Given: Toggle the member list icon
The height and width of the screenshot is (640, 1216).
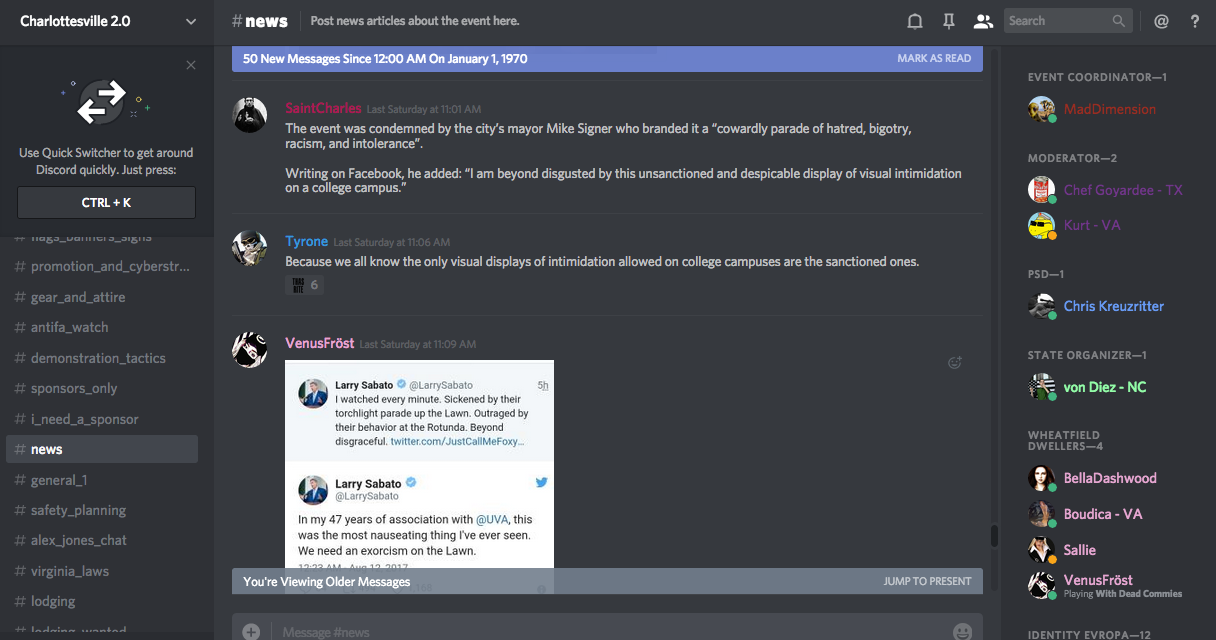Looking at the screenshot, I should click(x=982, y=21).
